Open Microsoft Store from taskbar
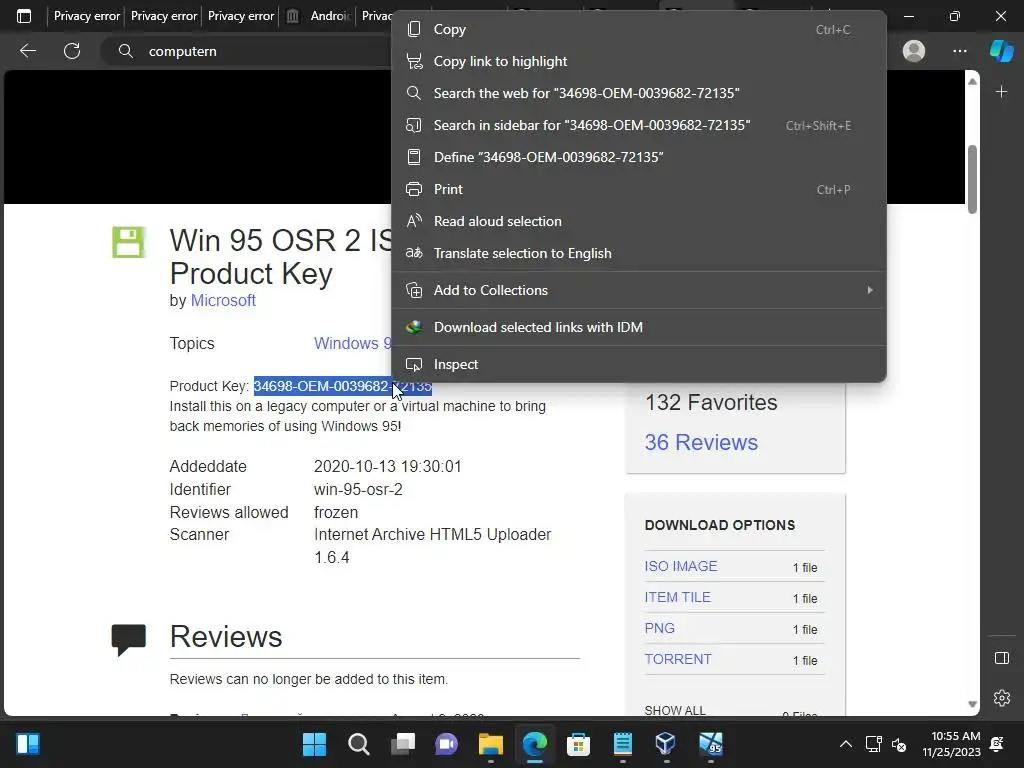Image resolution: width=1024 pixels, height=768 pixels. point(579,744)
